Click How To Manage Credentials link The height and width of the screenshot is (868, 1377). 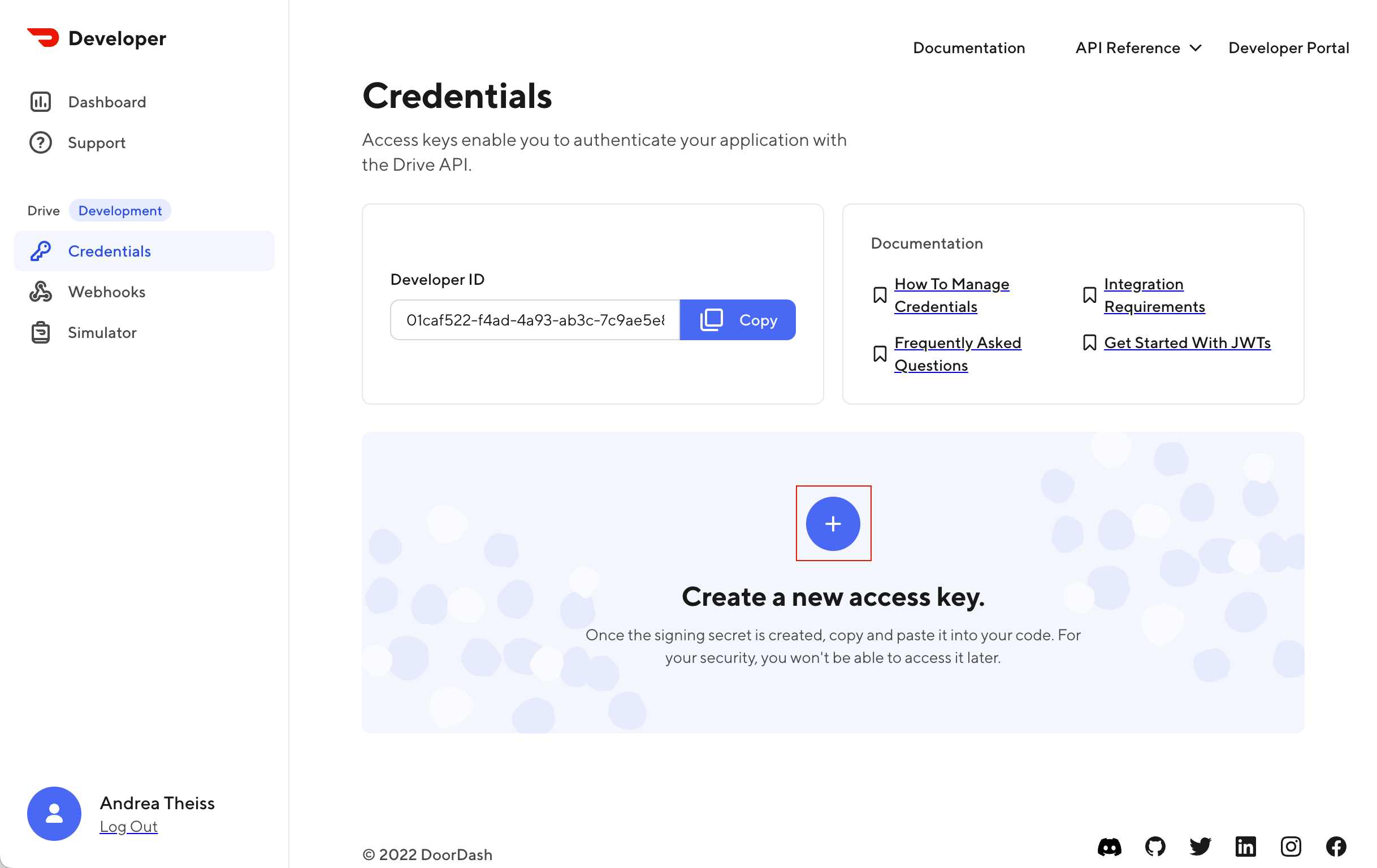(x=951, y=294)
